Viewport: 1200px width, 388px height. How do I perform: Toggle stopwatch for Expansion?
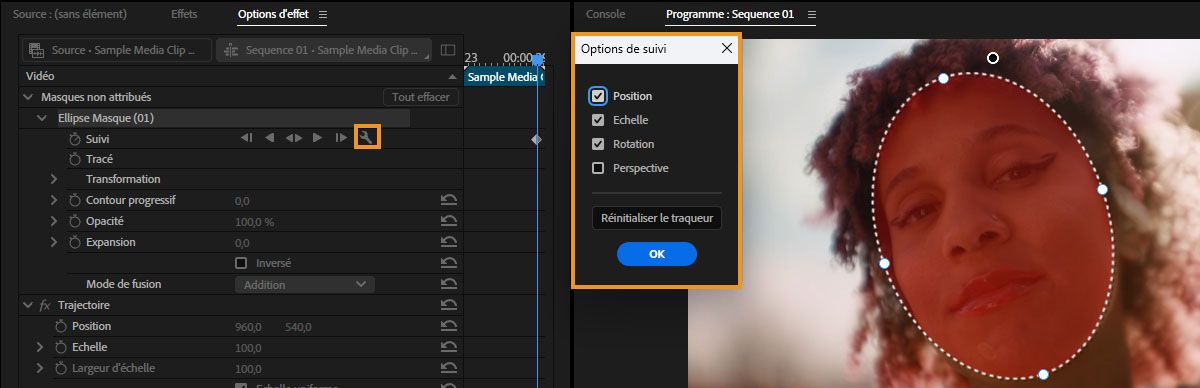click(74, 242)
